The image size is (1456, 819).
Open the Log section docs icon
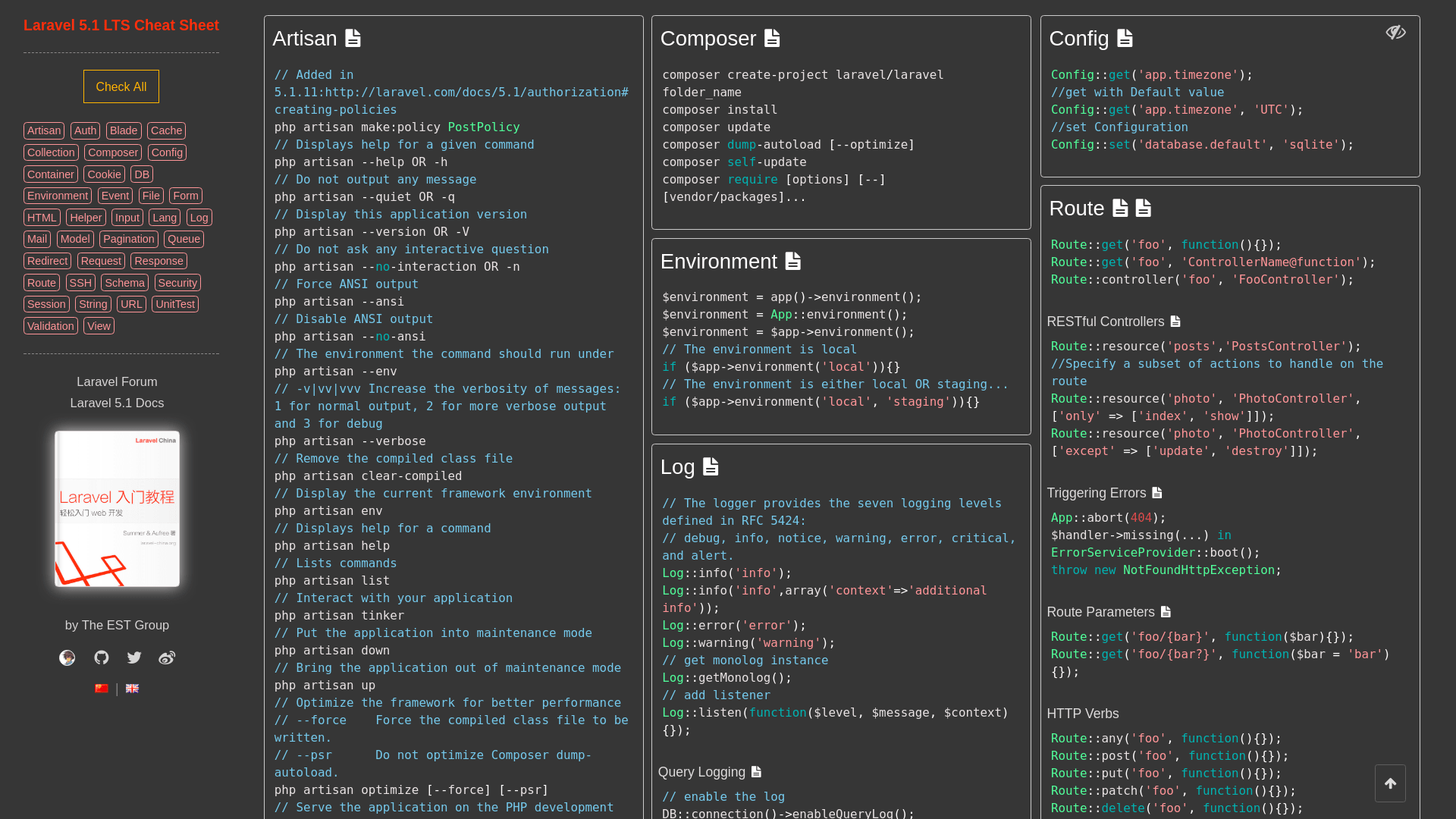point(711,466)
